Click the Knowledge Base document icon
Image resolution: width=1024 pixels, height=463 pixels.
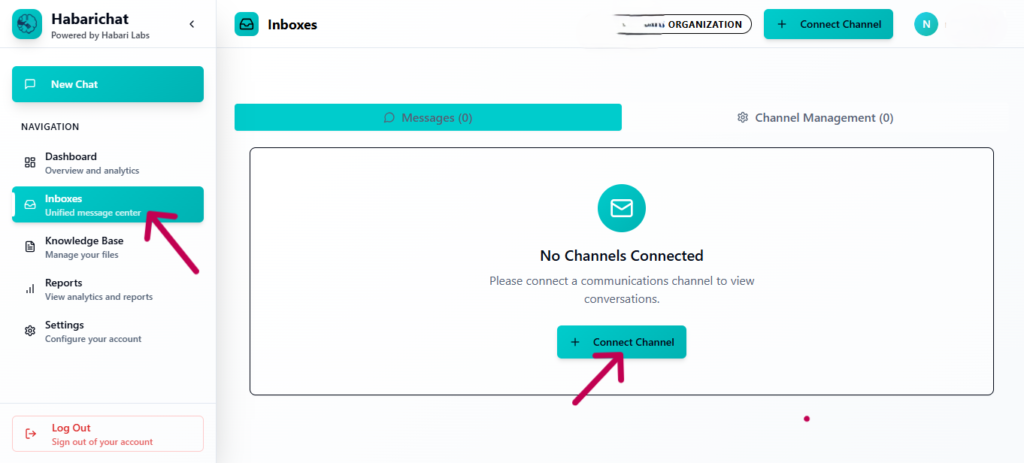tap(30, 247)
